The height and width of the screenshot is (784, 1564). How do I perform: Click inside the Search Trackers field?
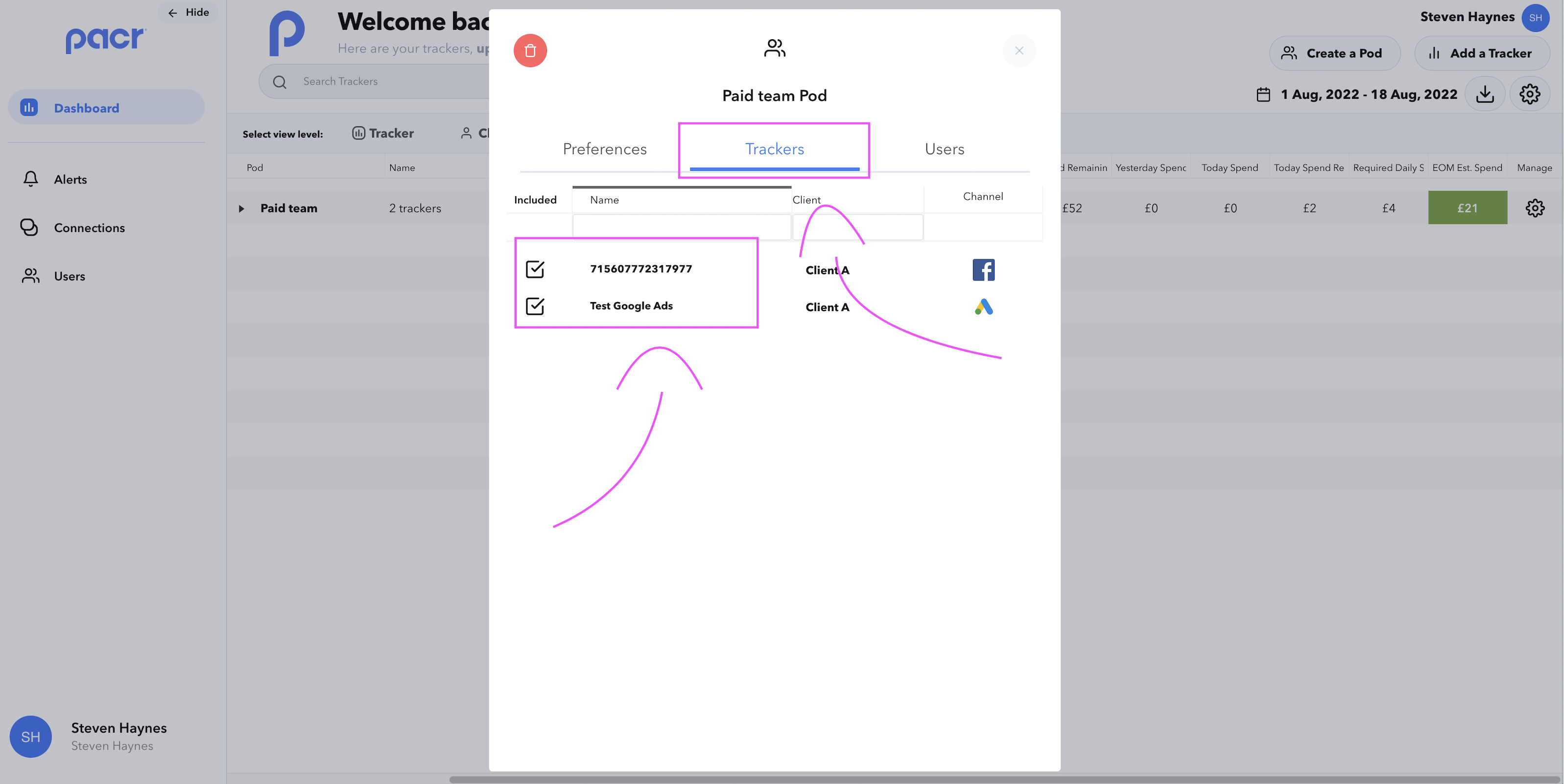pos(377,81)
